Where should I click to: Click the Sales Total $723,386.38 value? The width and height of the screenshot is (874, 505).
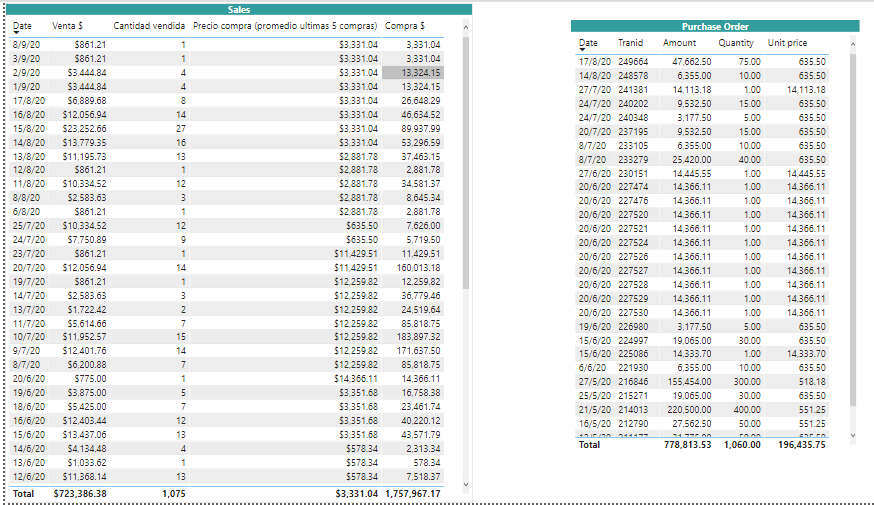point(80,493)
